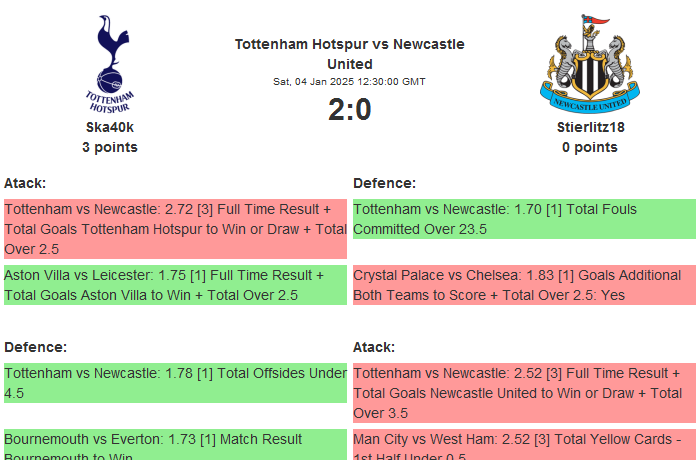Screen dimensions: 700x460
Task: Open the Stierlitz18 player name
Action: pos(589,127)
